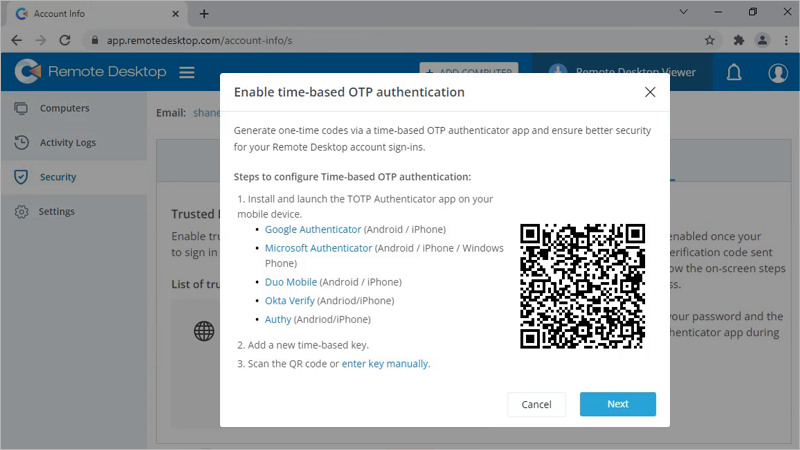Viewport: 800px width, 450px height.
Task: Open the user profile icon
Action: [778, 73]
